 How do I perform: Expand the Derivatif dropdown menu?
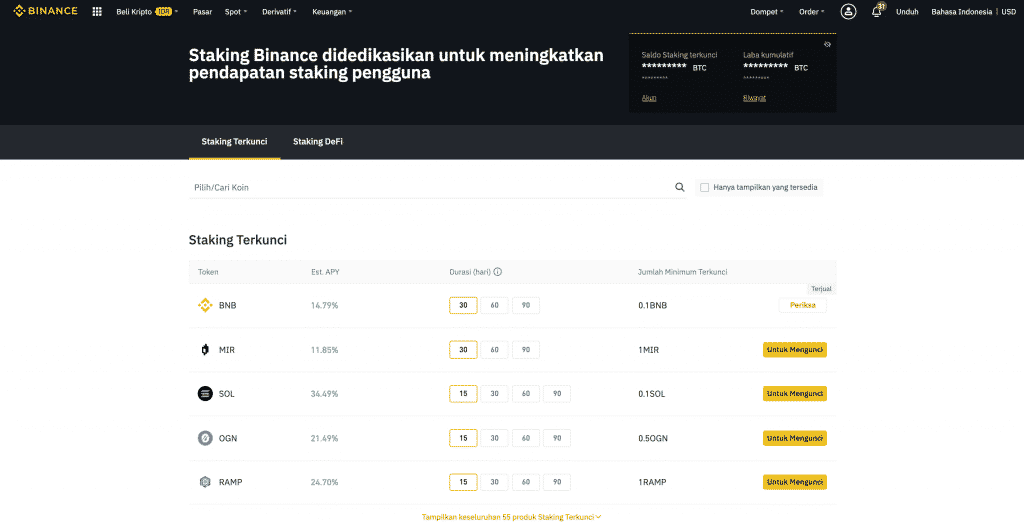pyautogui.click(x=280, y=12)
